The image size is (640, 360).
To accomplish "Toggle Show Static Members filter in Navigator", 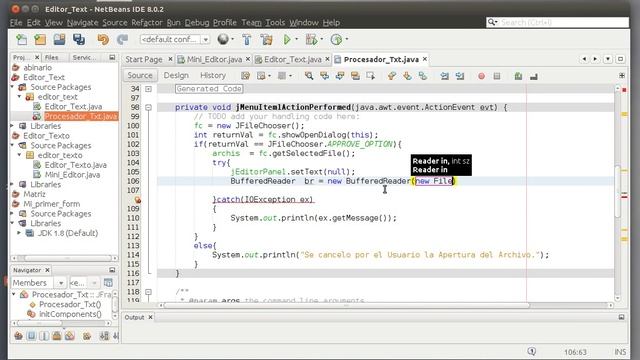I will coord(44,336).
